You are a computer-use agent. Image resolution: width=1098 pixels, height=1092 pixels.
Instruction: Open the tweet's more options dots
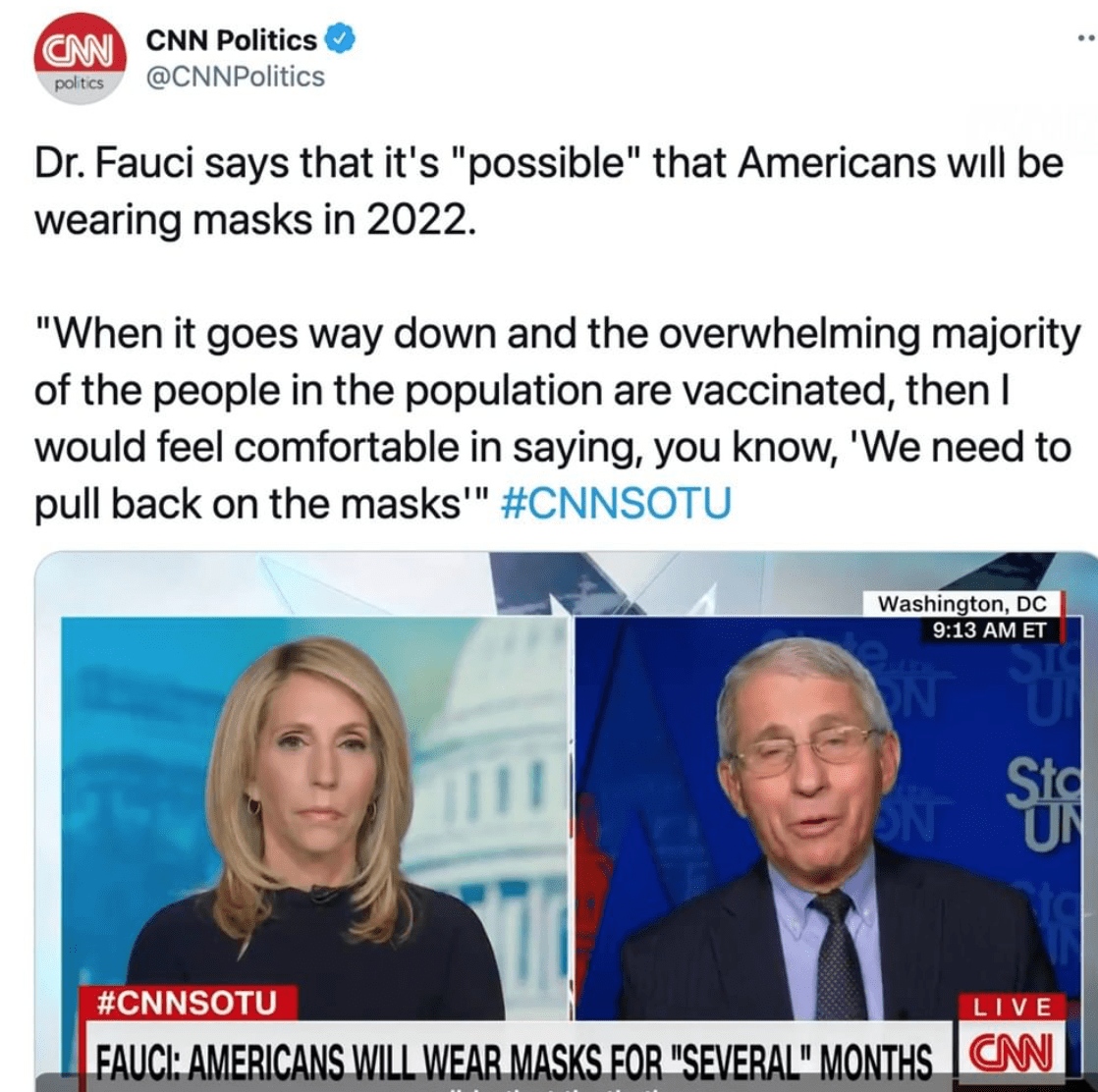[x=1087, y=39]
